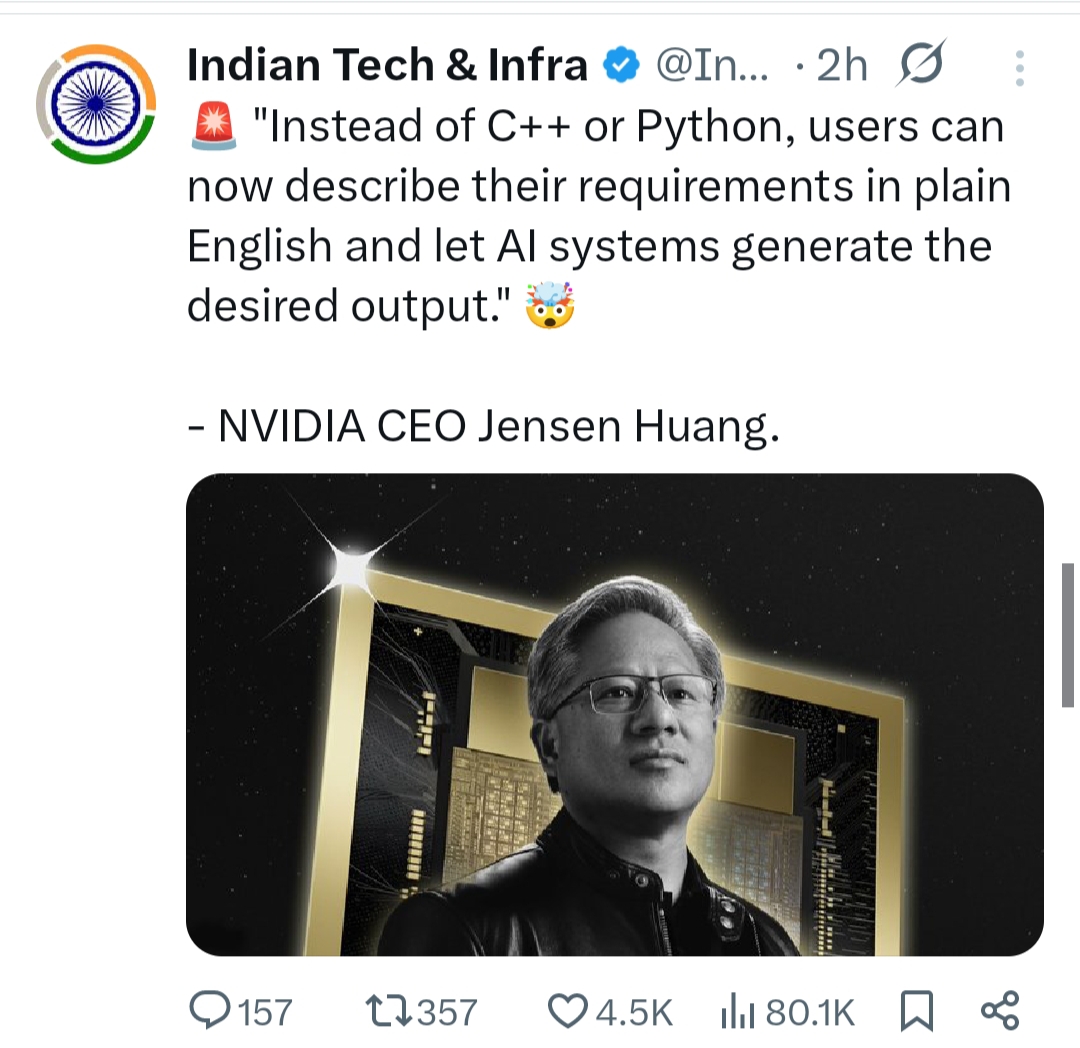Open the three-dot more options menu

1019,68
